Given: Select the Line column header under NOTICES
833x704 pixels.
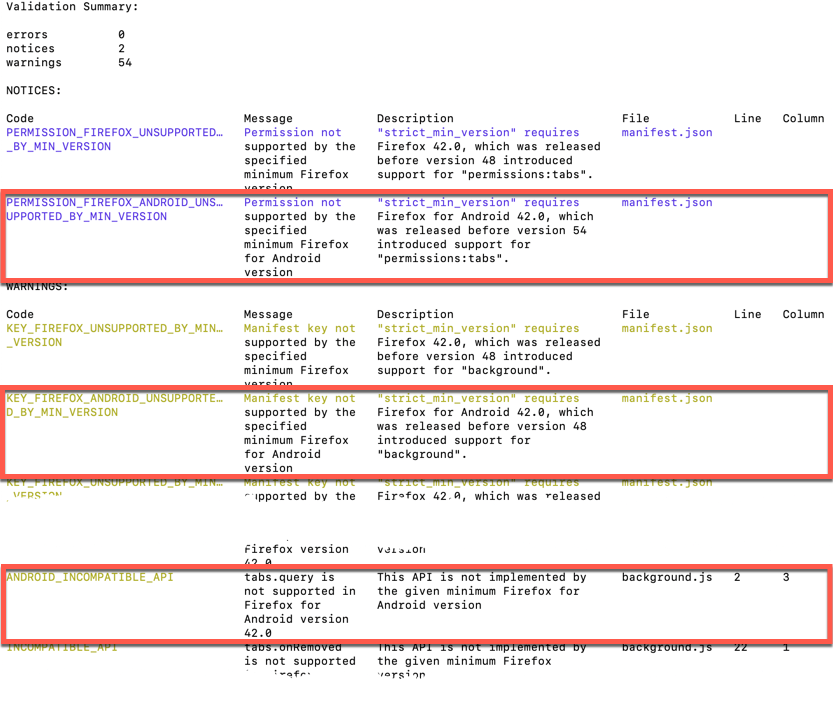Looking at the screenshot, I should [747, 118].
